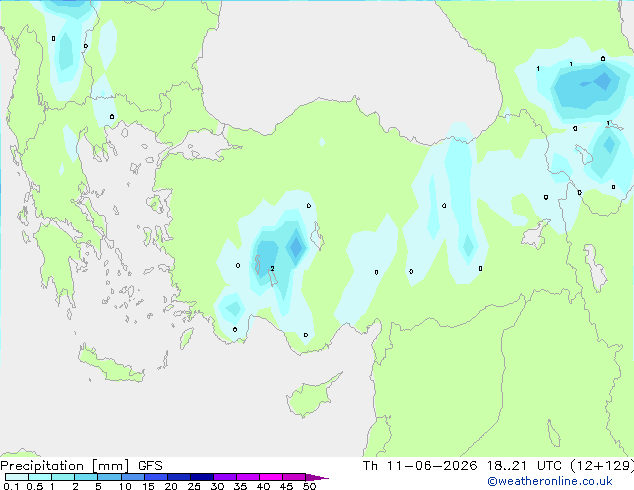Pick the 10–15 mm legend color swatch
The image size is (634, 490).
click(x=132, y=477)
